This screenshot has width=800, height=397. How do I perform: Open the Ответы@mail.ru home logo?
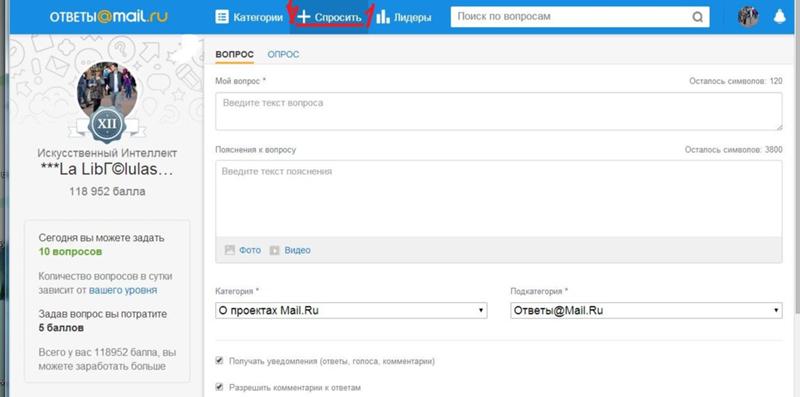point(109,17)
